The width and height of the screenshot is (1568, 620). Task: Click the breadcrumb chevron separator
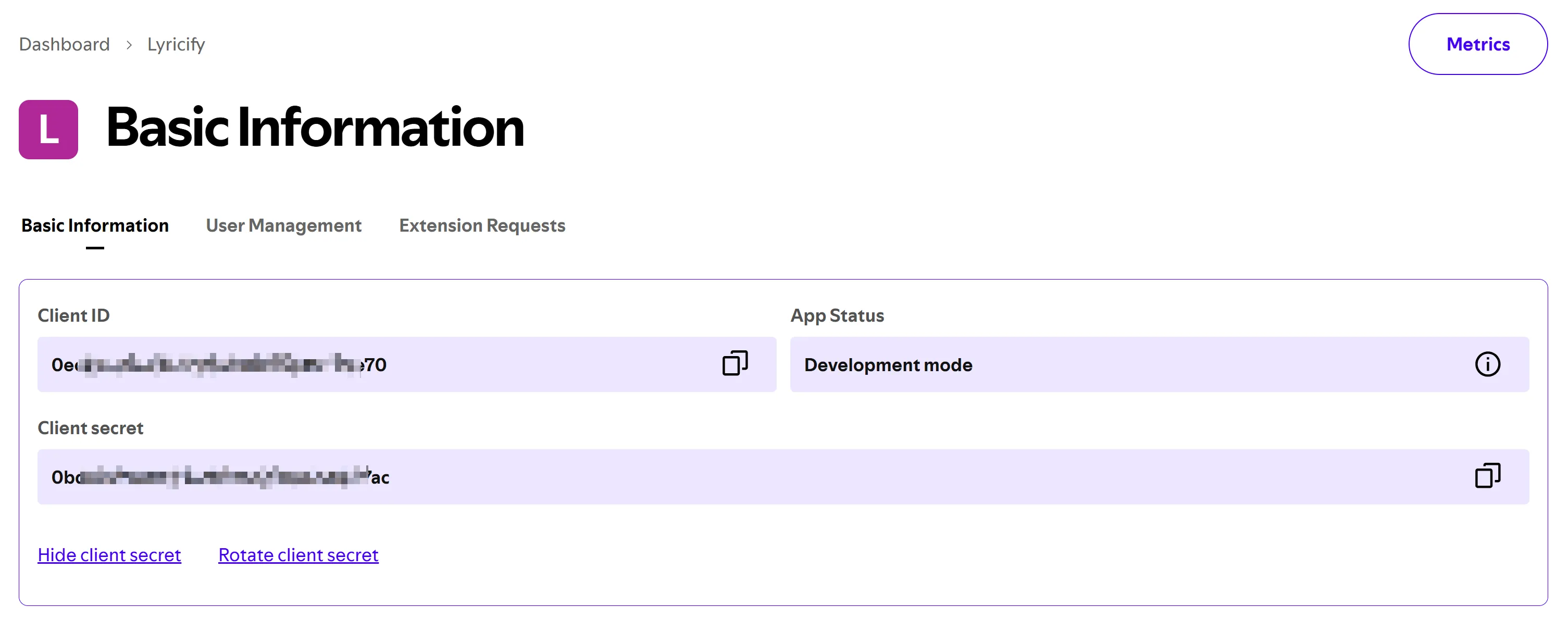click(x=129, y=45)
